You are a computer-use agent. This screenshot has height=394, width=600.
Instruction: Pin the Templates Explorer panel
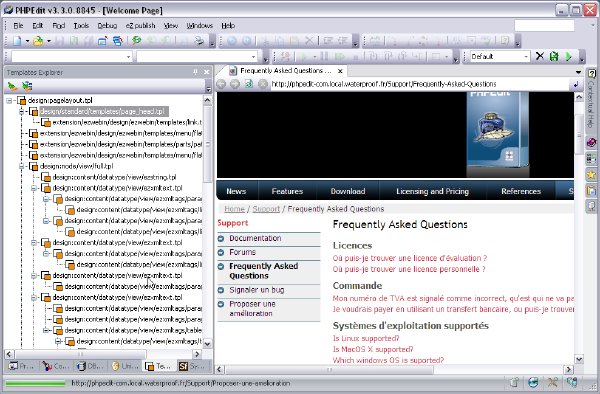click(196, 72)
